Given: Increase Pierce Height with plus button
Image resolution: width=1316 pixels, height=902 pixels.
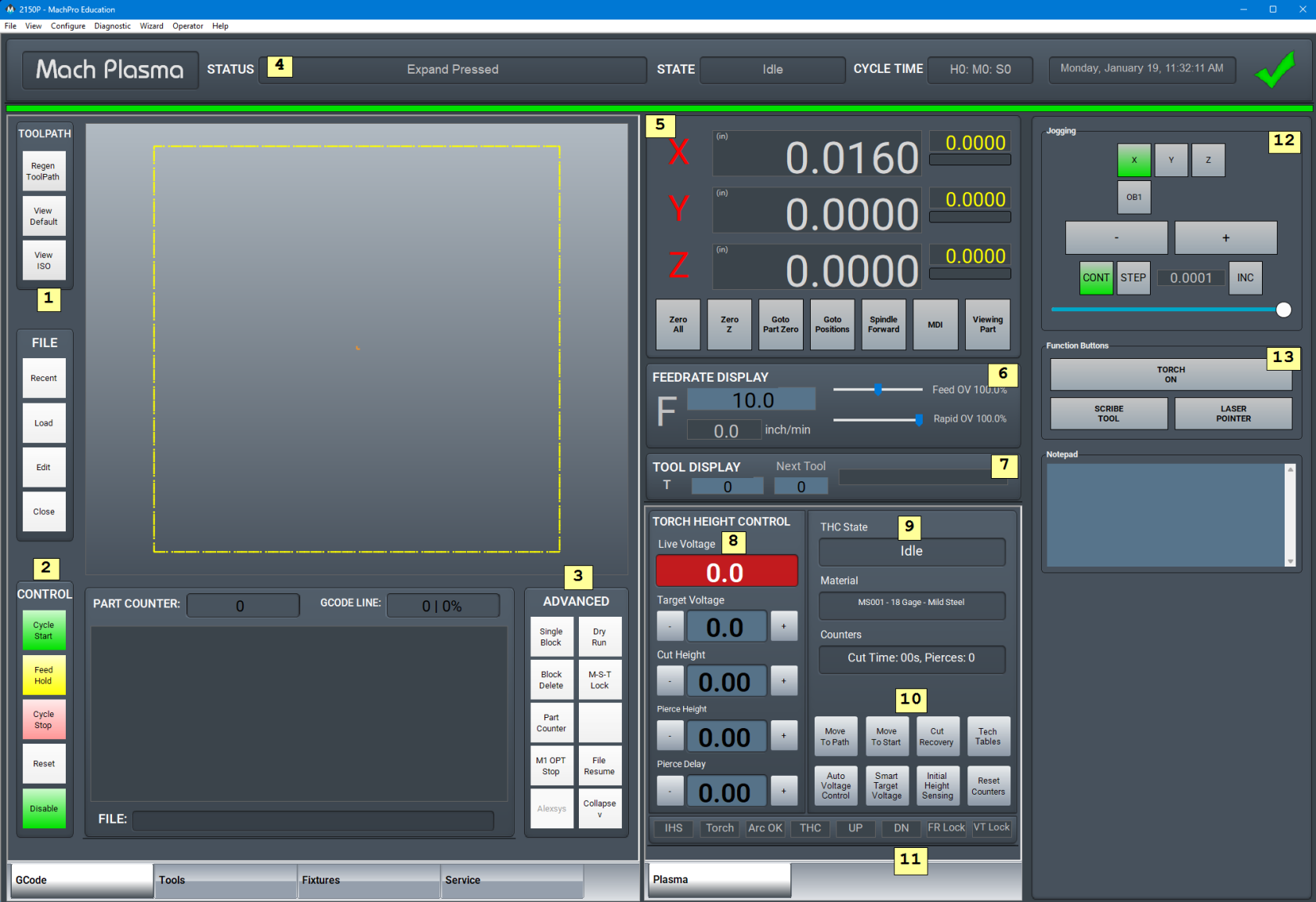Looking at the screenshot, I should 783,736.
